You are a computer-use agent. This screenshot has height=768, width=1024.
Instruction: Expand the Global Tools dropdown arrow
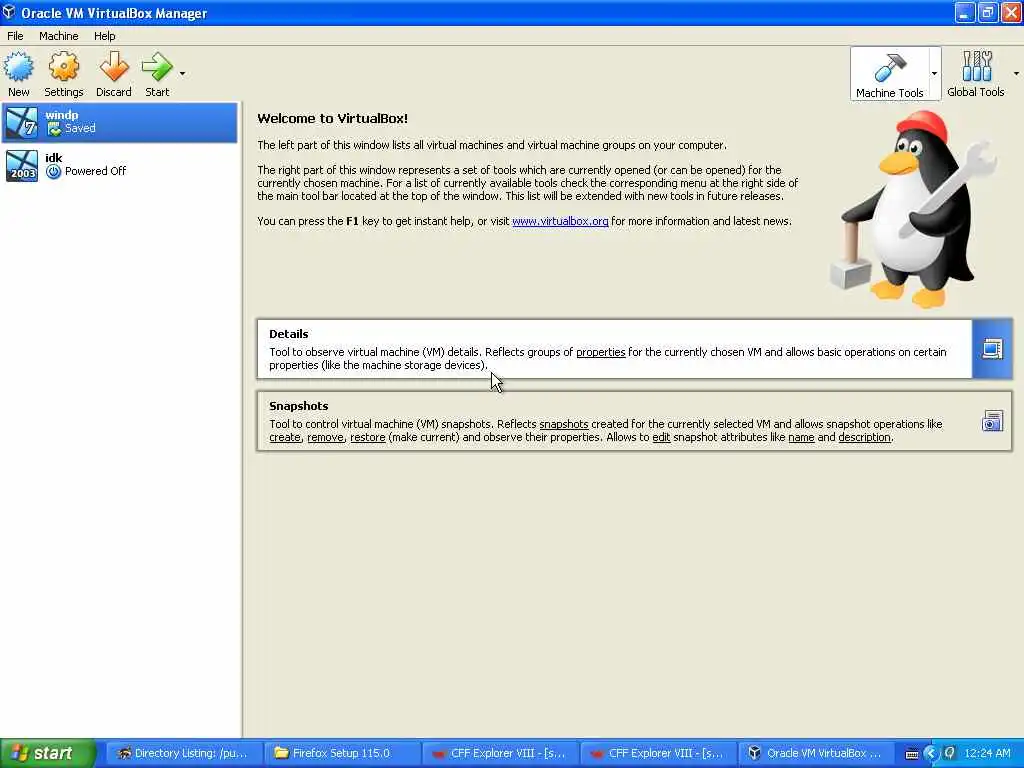pyautogui.click(x=1016, y=73)
